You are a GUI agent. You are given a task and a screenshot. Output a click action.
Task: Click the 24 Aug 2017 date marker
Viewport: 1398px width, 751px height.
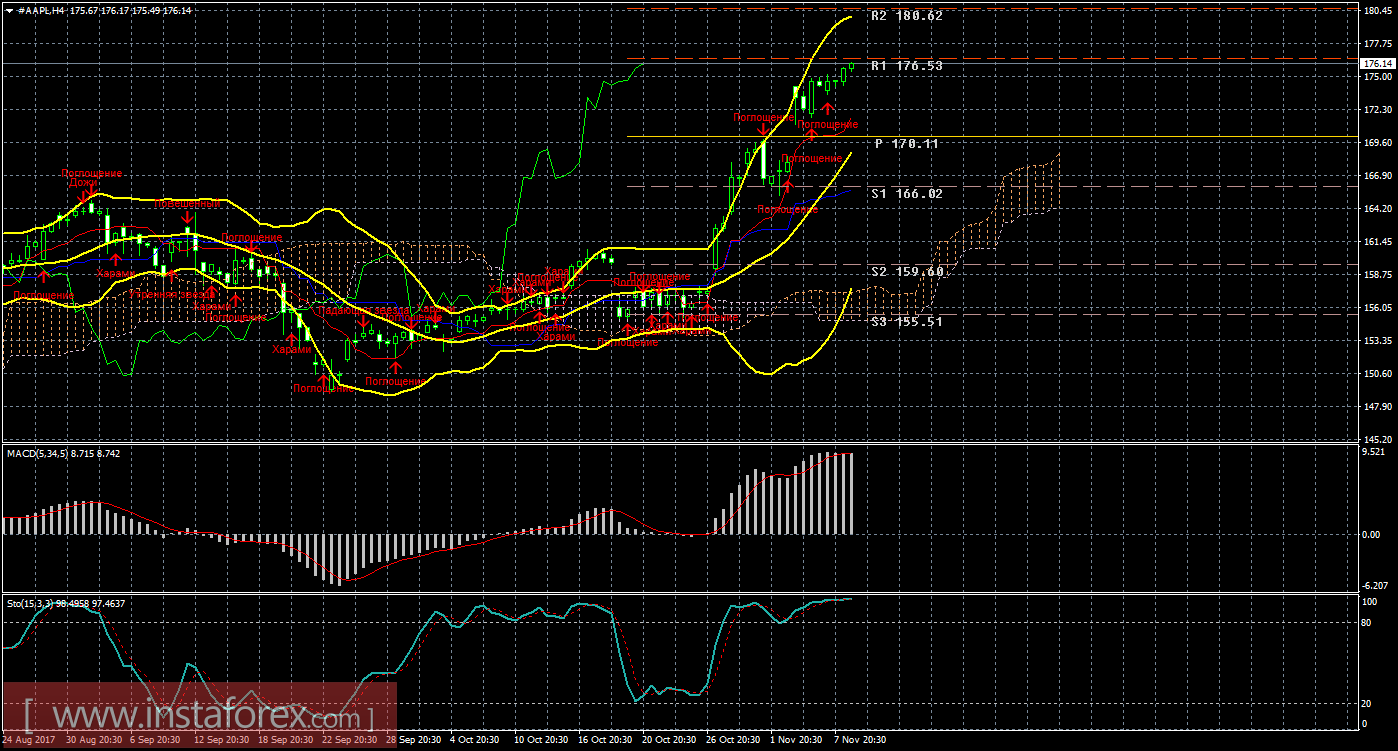click(30, 741)
